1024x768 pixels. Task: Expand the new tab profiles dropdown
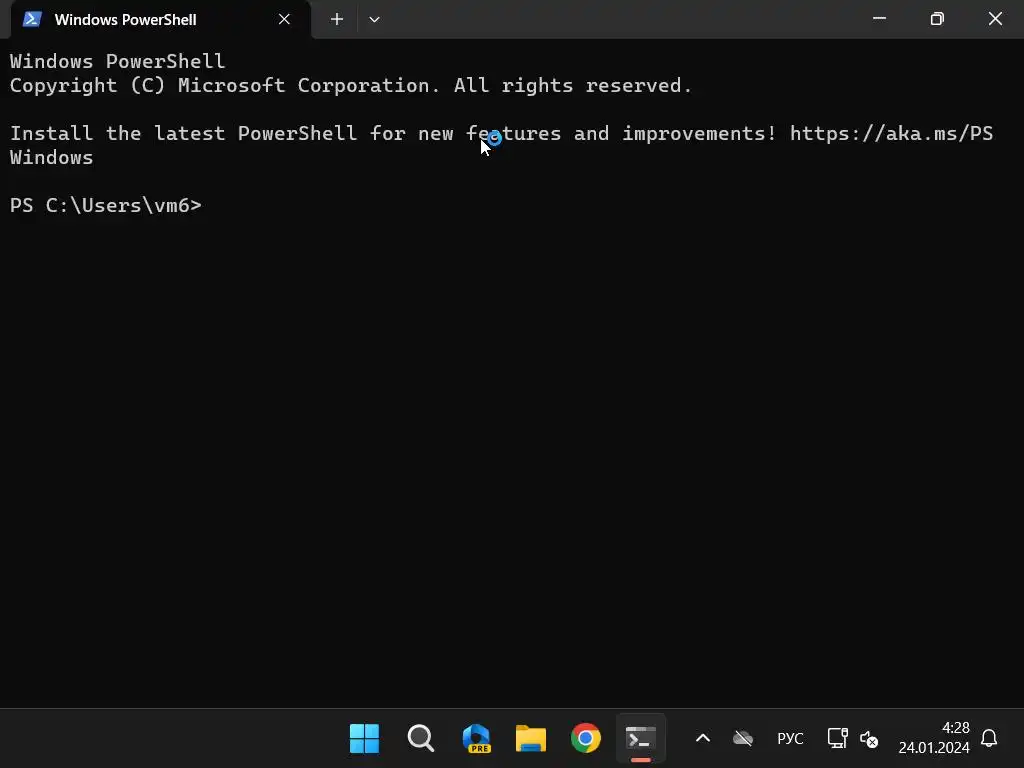374,20
